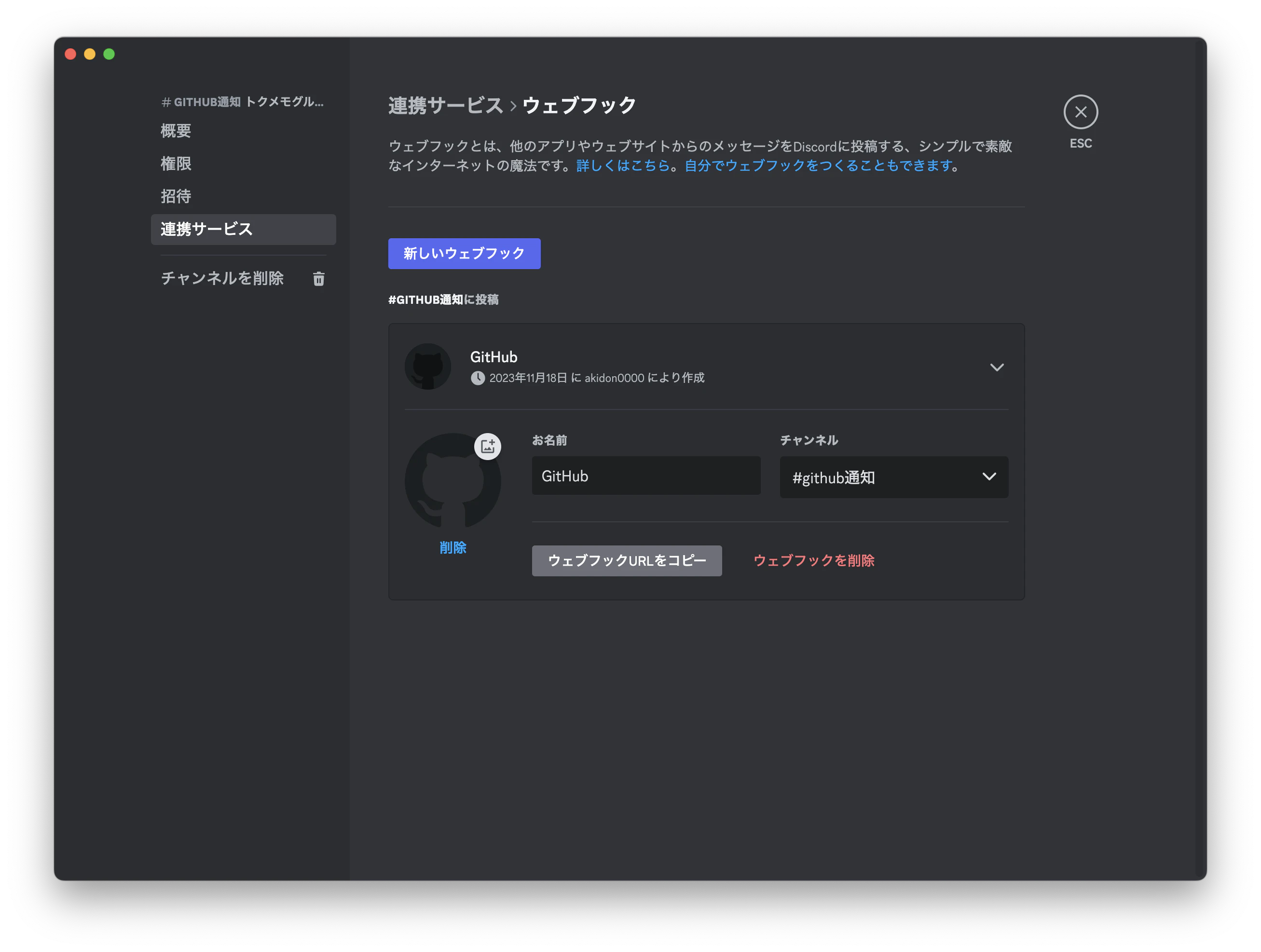Click the ESC close icon in the top right

click(x=1081, y=112)
